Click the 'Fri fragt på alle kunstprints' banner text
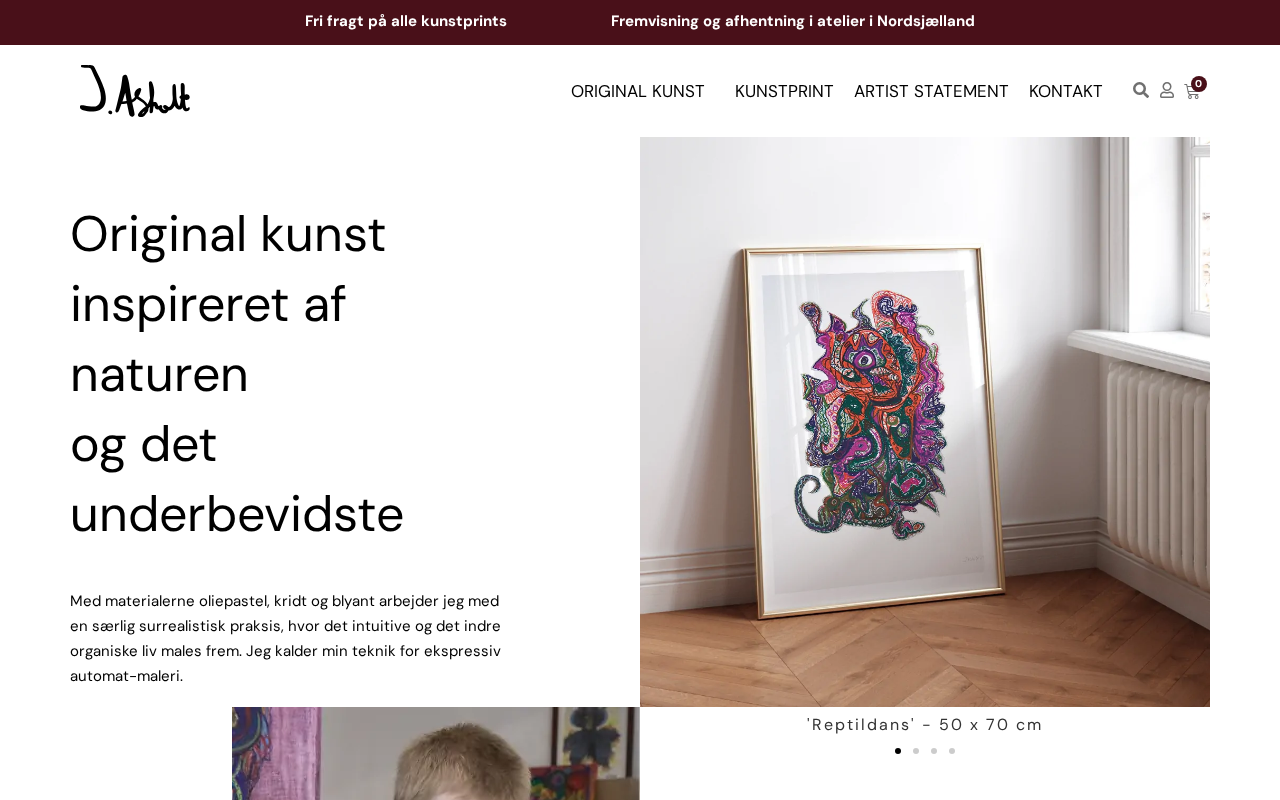This screenshot has height=800, width=1280. tap(406, 21)
